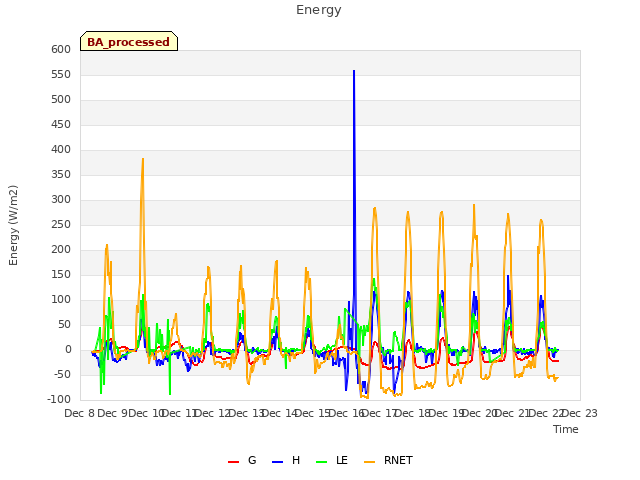Click the -50 y-axis tick value

click(62, 375)
